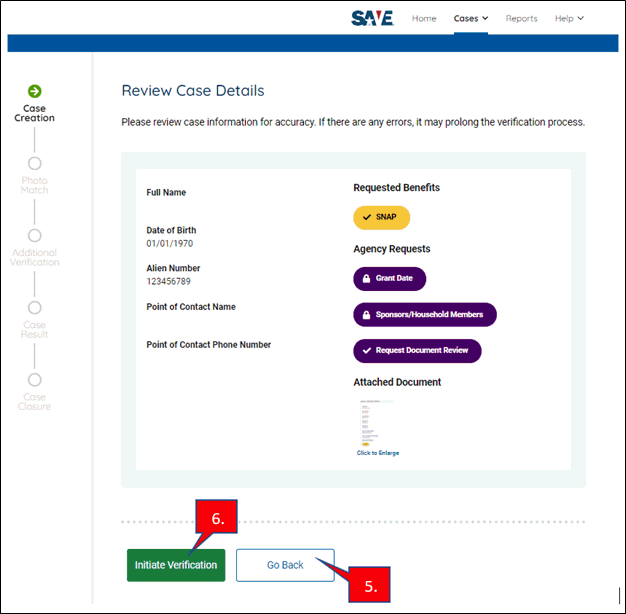Open the Help menu
This screenshot has height=614, width=626.
[569, 18]
